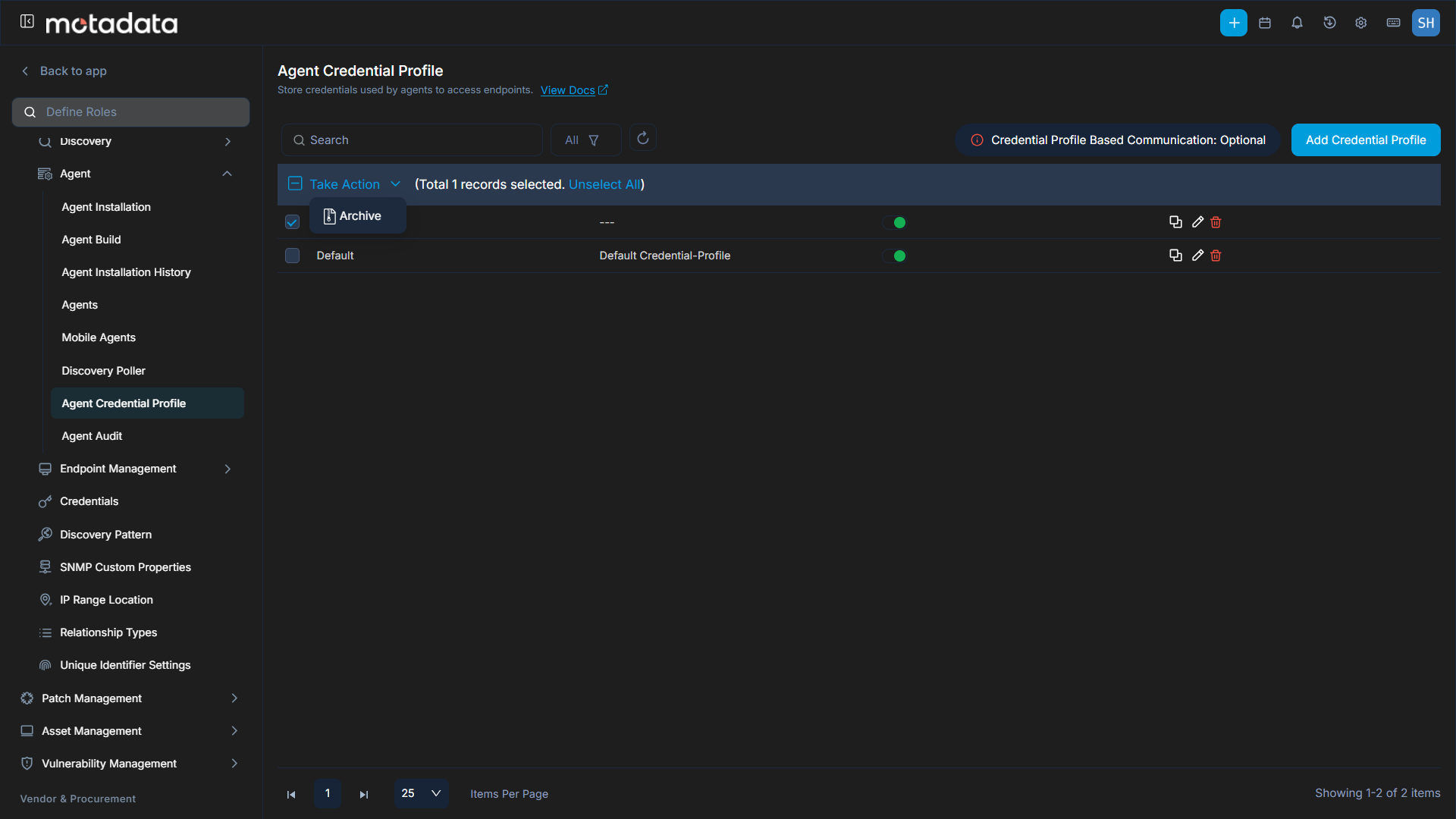Image resolution: width=1456 pixels, height=819 pixels.
Task: Edit the selected first-row credential profile
Action: click(1197, 222)
